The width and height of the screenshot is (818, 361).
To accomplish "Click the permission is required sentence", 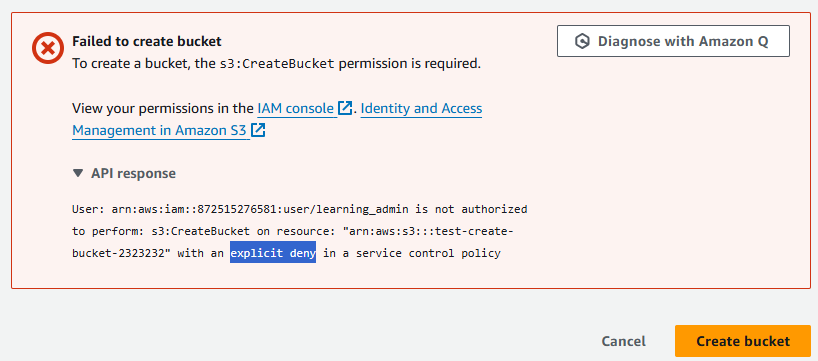I will pyautogui.click(x=410, y=64).
